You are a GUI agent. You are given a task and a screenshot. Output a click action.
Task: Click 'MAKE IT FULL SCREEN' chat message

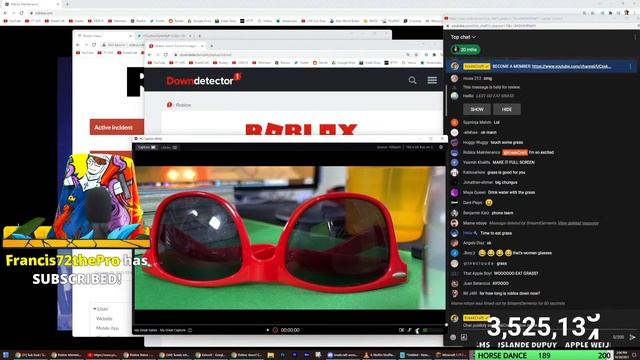pos(513,162)
